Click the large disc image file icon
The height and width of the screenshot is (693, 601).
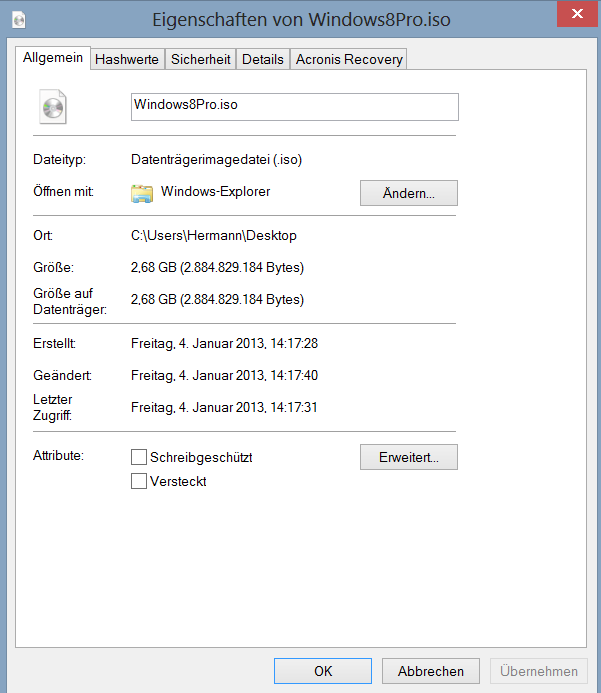(x=53, y=107)
